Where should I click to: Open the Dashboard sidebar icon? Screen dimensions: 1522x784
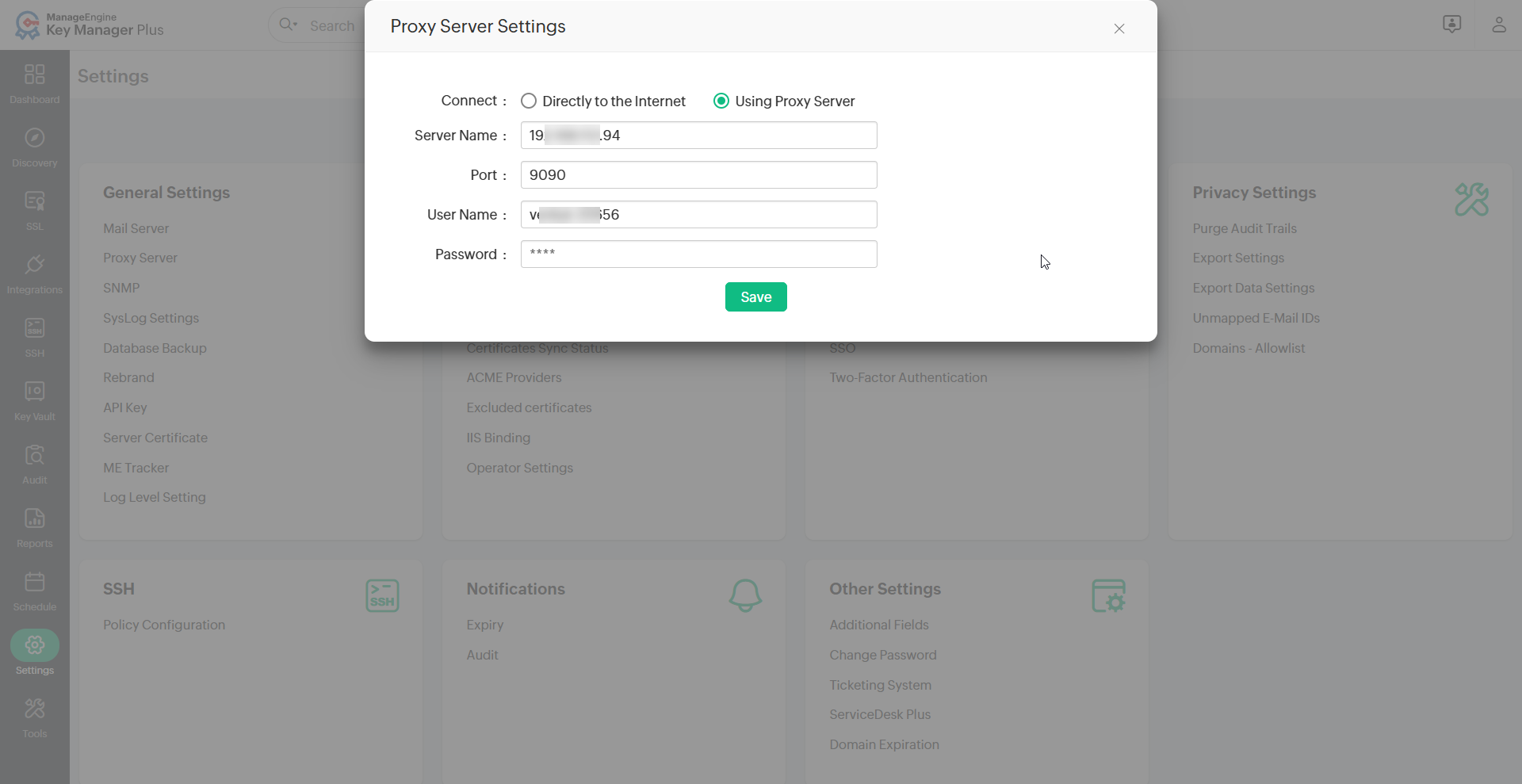(34, 82)
